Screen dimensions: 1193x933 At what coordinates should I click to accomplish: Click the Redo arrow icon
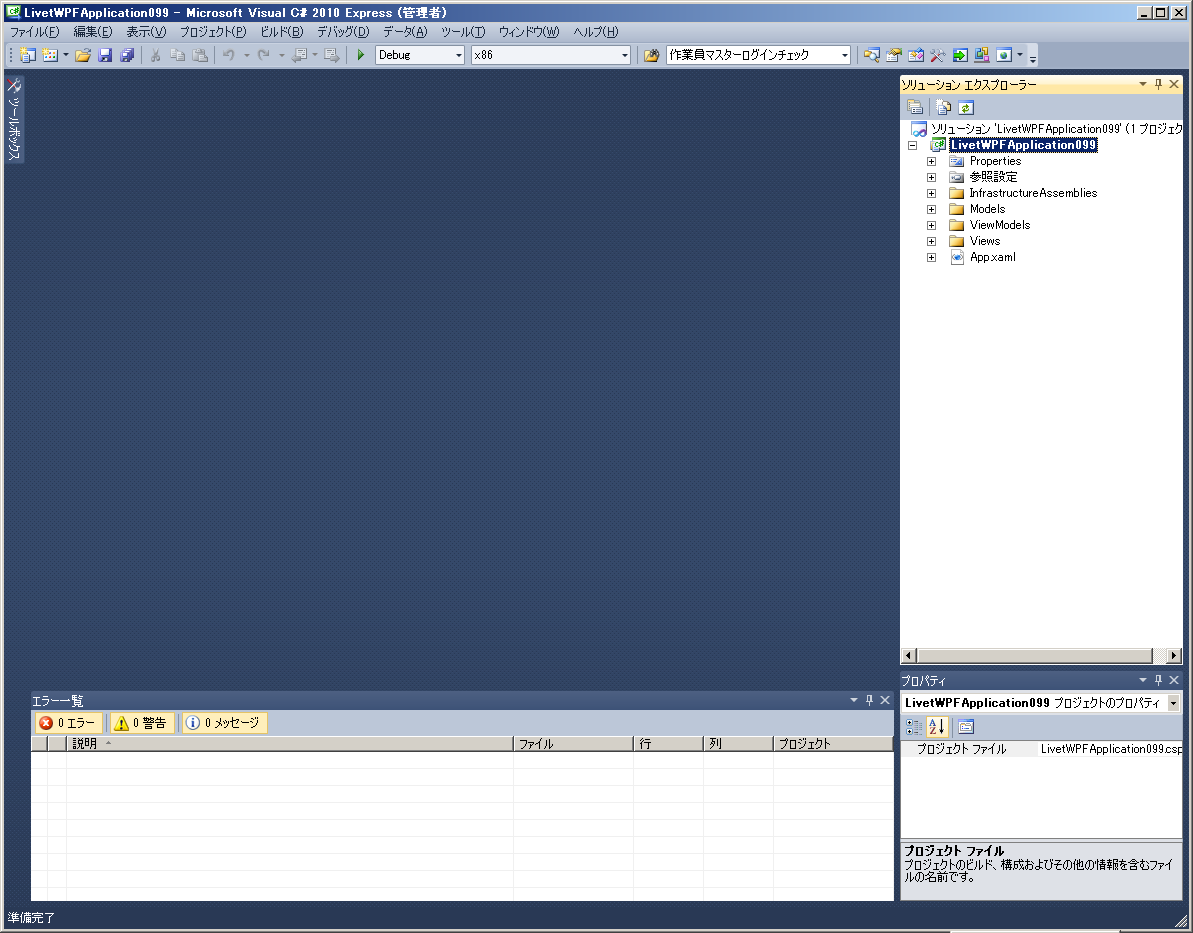click(x=263, y=55)
